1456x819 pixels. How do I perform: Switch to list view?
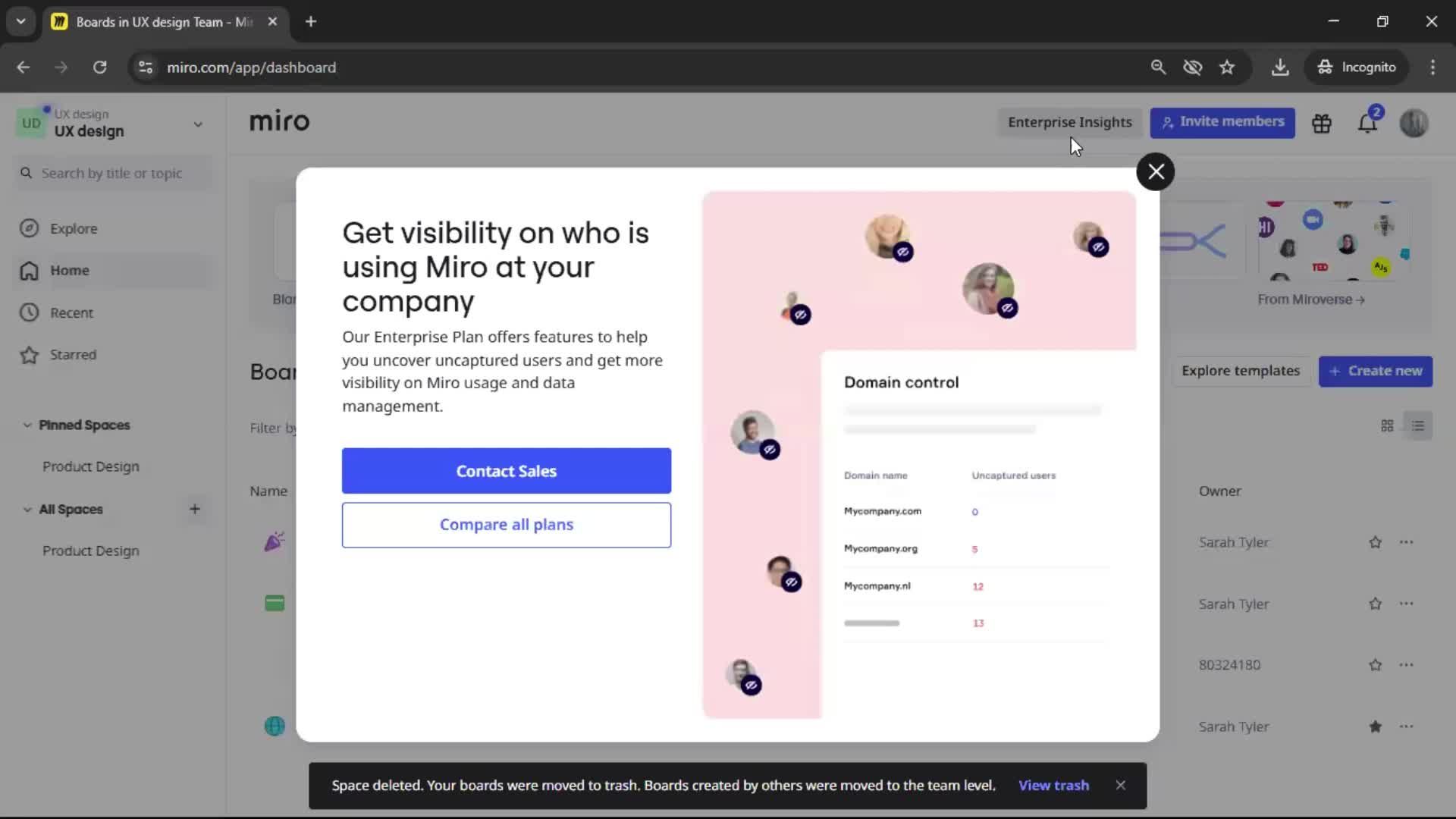(x=1418, y=425)
